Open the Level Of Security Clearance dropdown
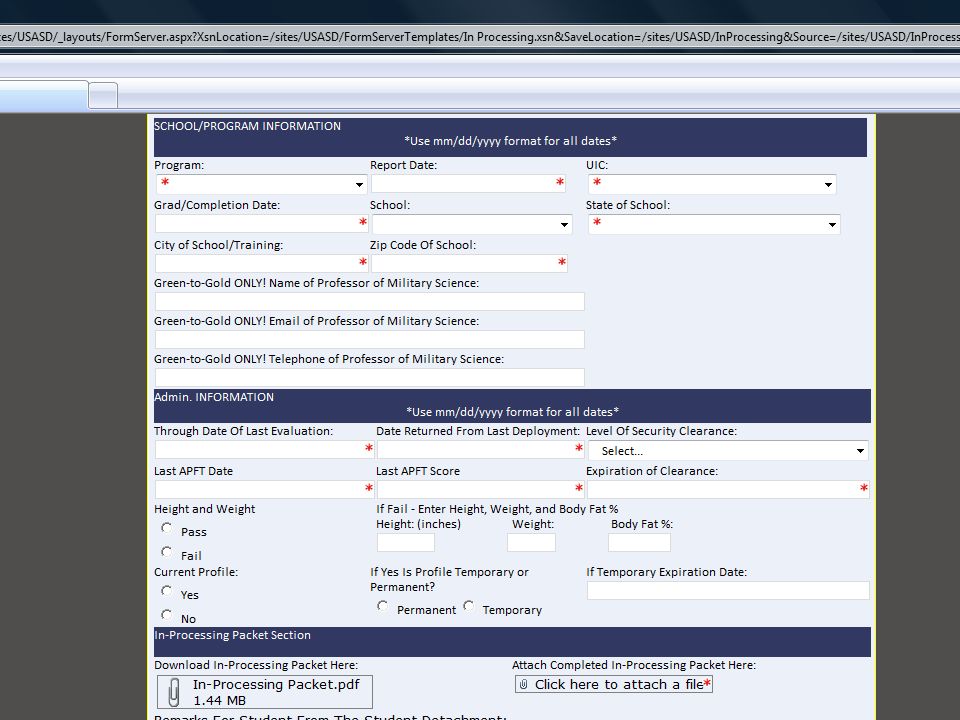This screenshot has height=720, width=960. 728,451
